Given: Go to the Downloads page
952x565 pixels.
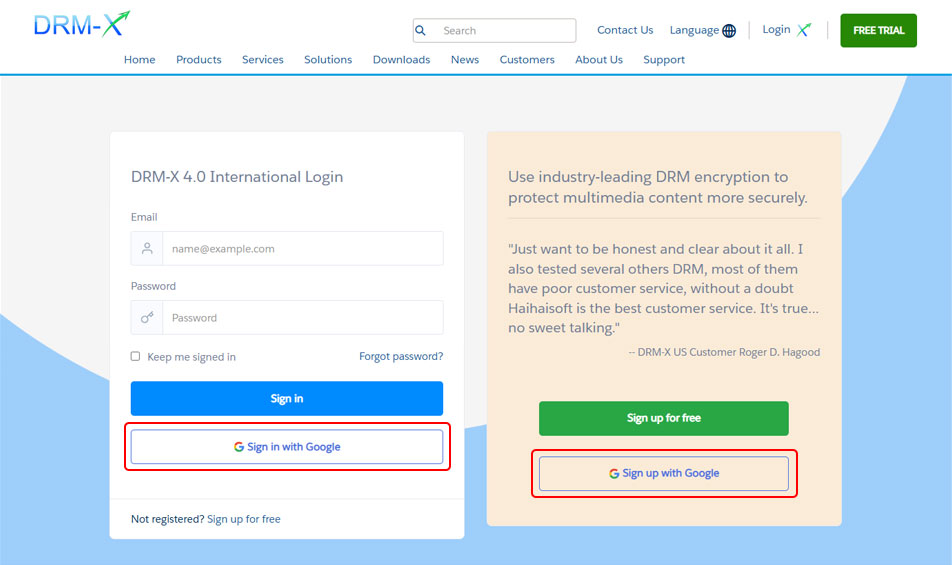Looking at the screenshot, I should point(401,60).
